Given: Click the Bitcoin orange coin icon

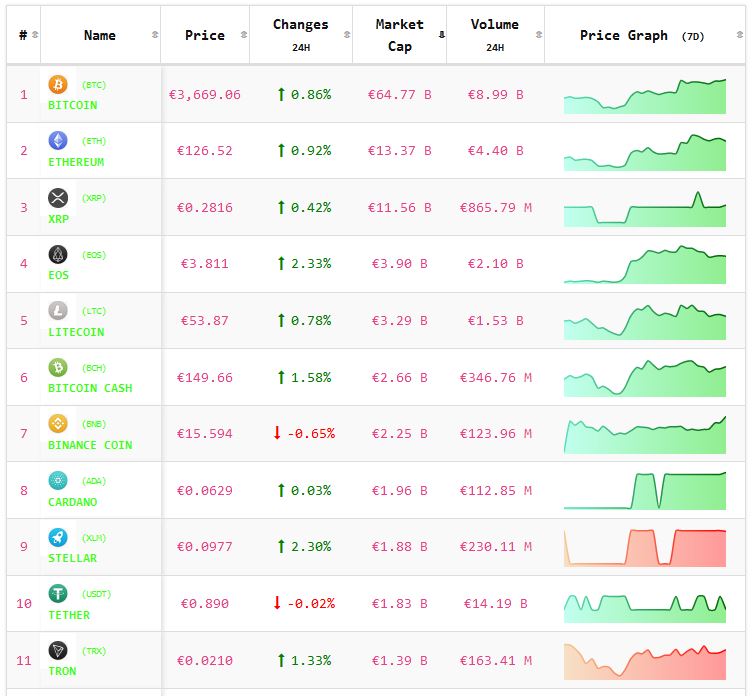Looking at the screenshot, I should pos(58,85).
